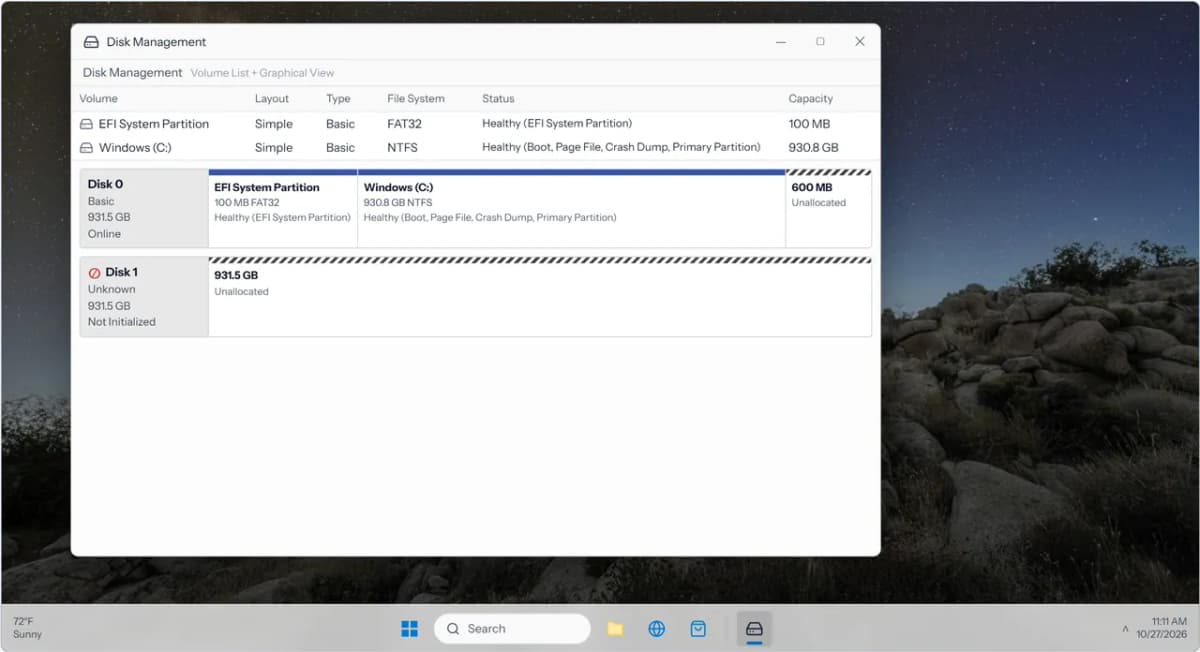This screenshot has width=1200, height=652.
Task: Click the drive icon beside Windows (C:) row
Action: pos(86,148)
